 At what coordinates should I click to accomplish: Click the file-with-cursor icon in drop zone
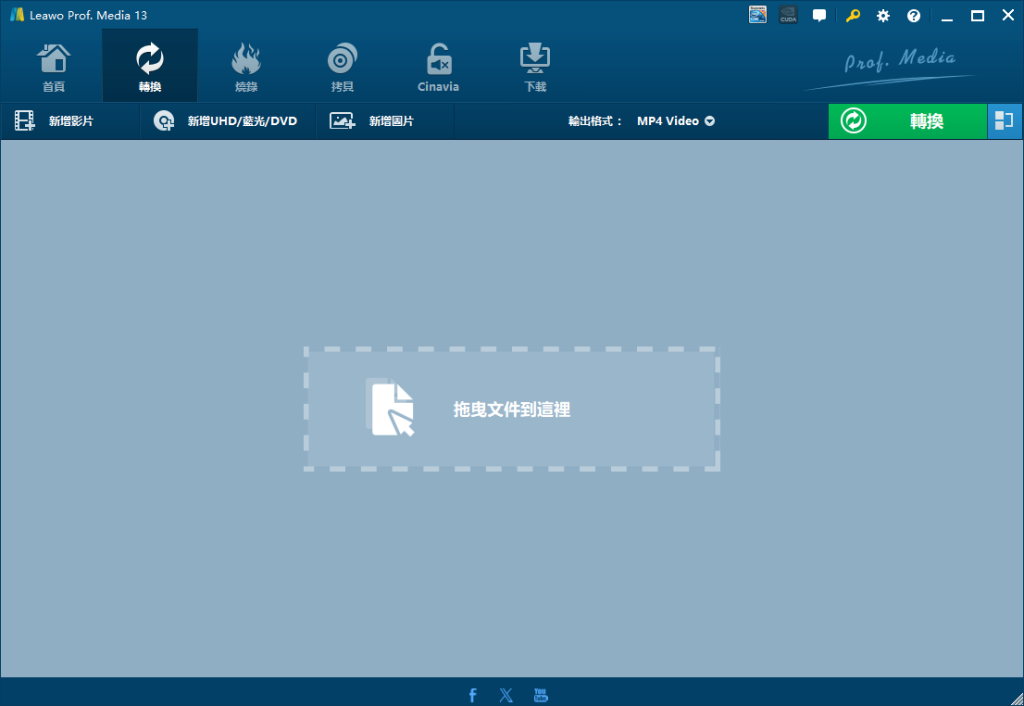coord(391,407)
